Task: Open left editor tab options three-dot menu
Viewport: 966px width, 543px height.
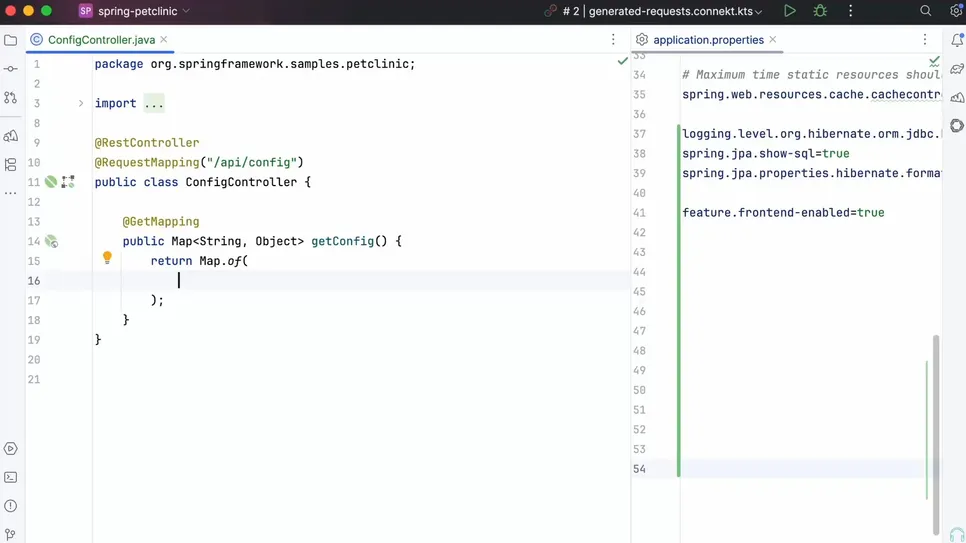Action: [613, 40]
